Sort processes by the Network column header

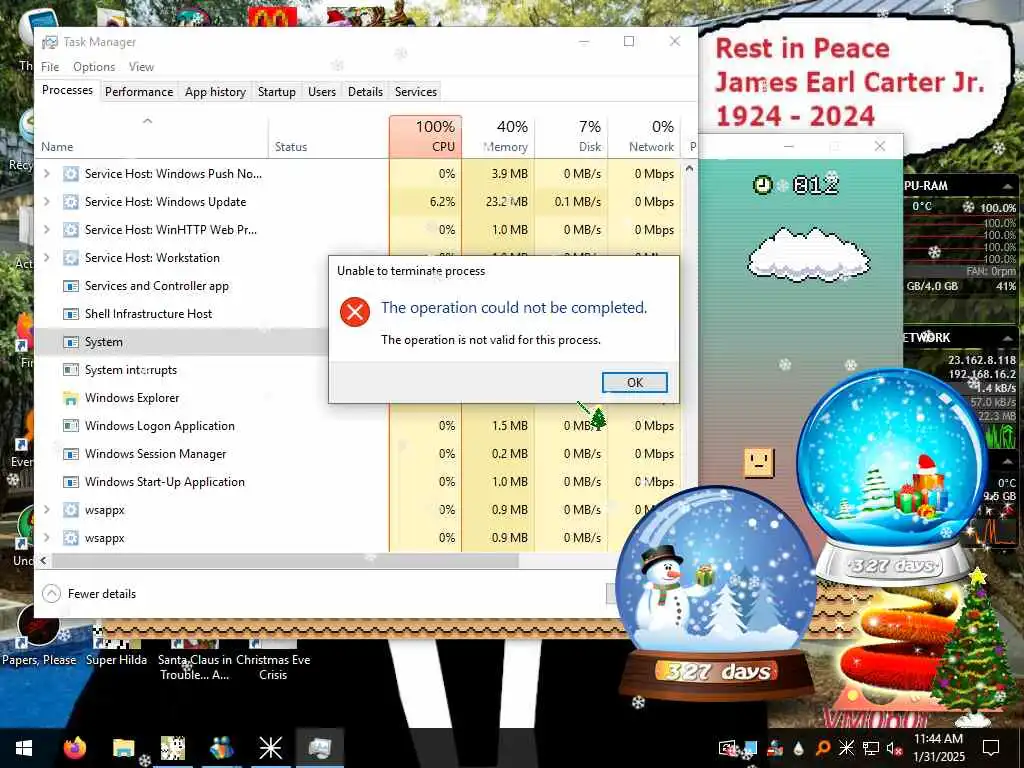click(644, 136)
